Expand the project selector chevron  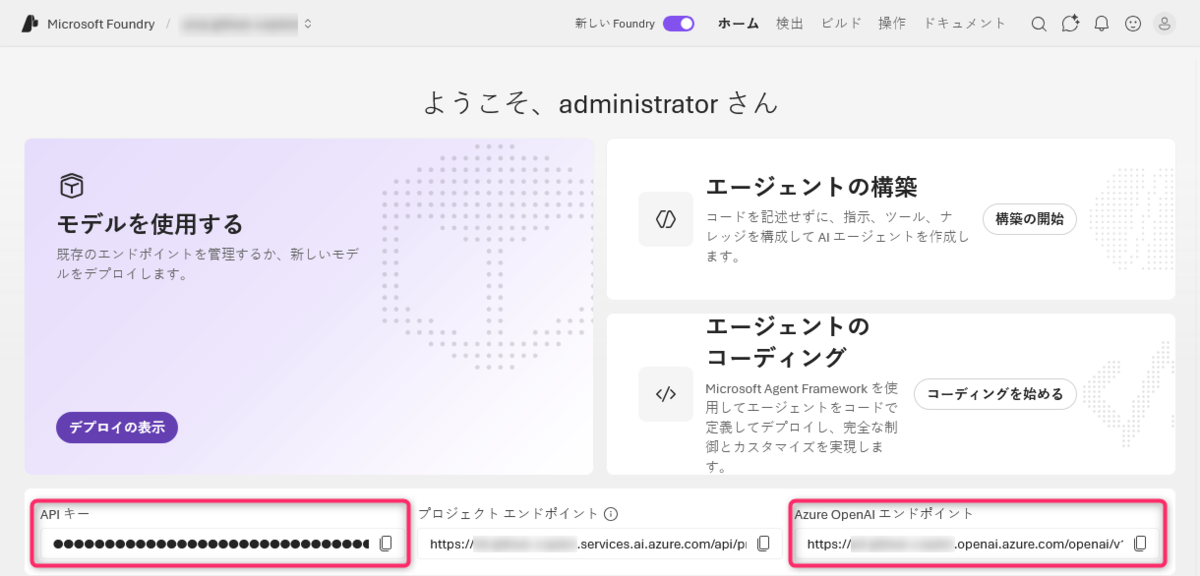(308, 24)
